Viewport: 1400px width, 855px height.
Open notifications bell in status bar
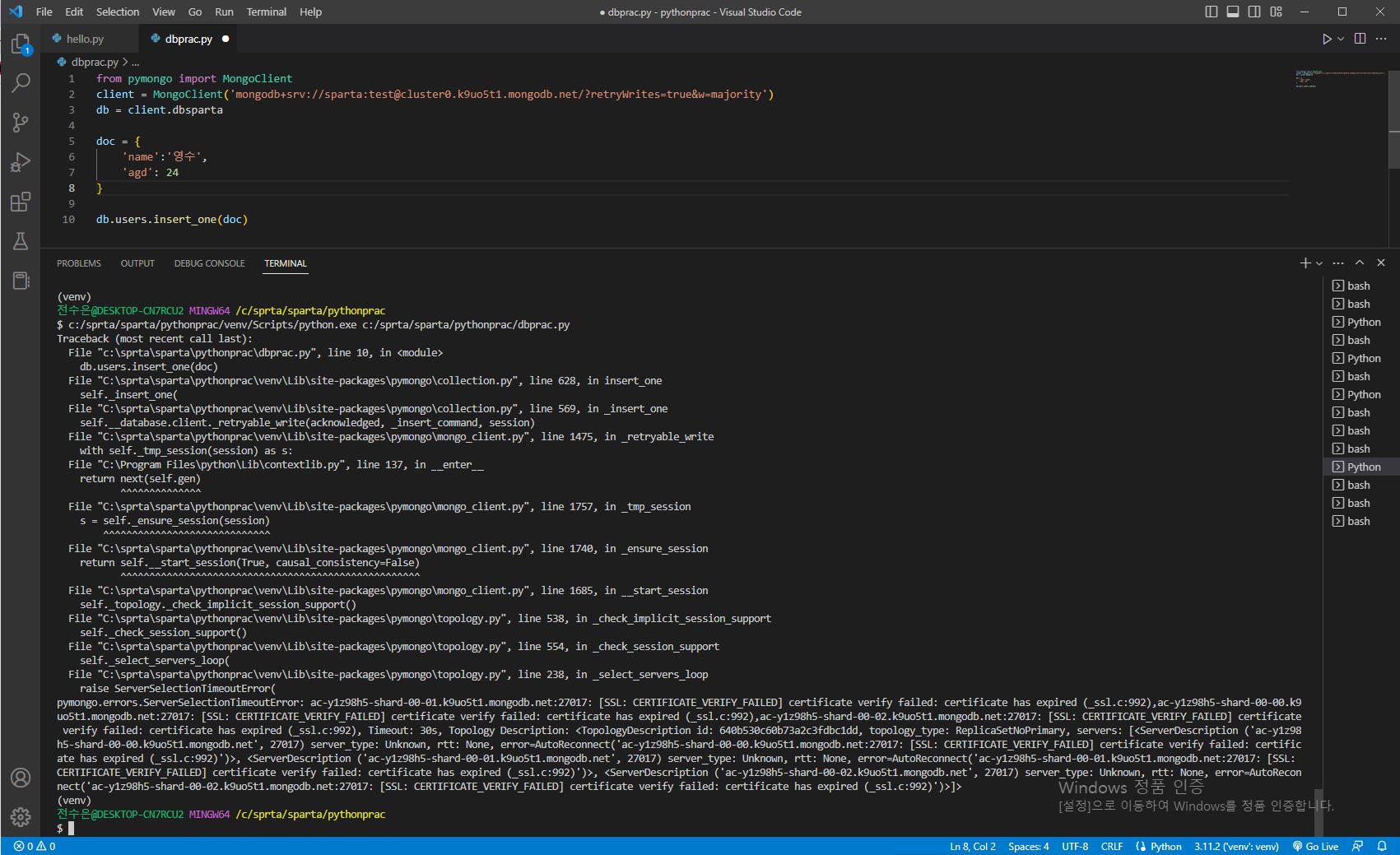click(x=1382, y=846)
